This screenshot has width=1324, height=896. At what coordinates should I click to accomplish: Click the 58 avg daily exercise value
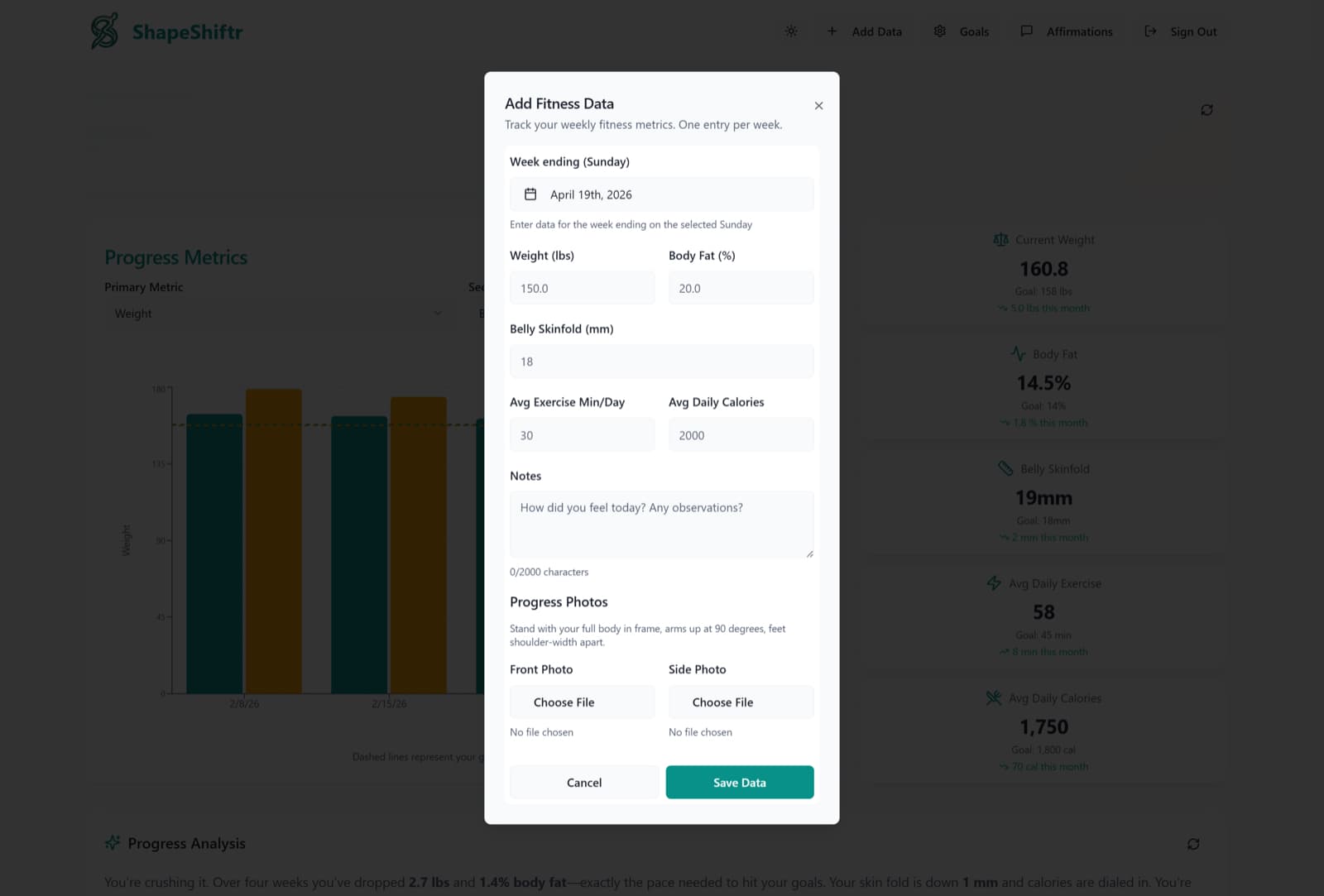pyautogui.click(x=1043, y=612)
